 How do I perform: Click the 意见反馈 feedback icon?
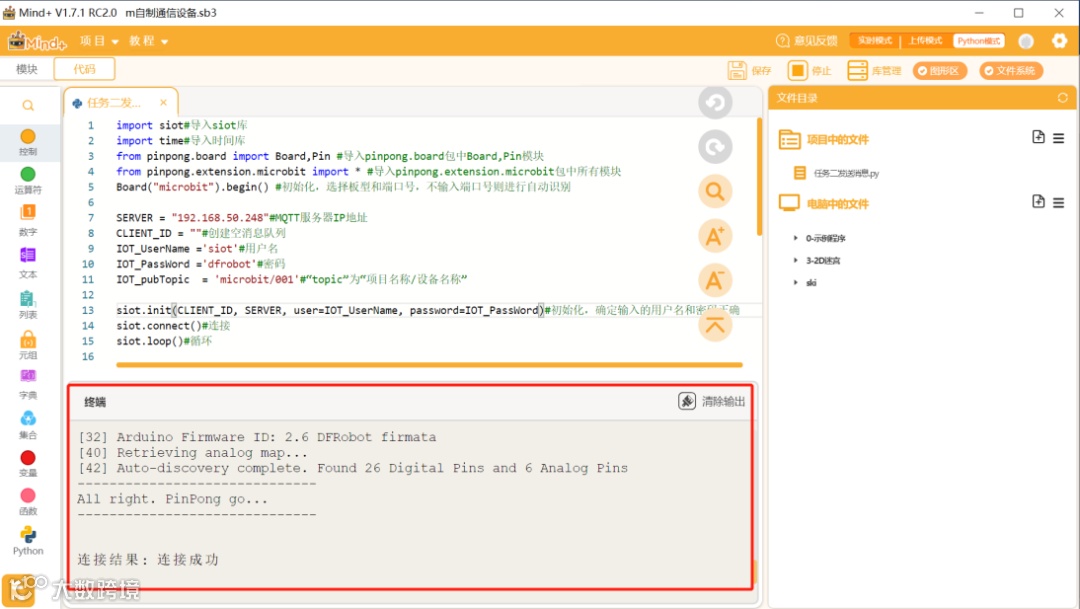[782, 41]
